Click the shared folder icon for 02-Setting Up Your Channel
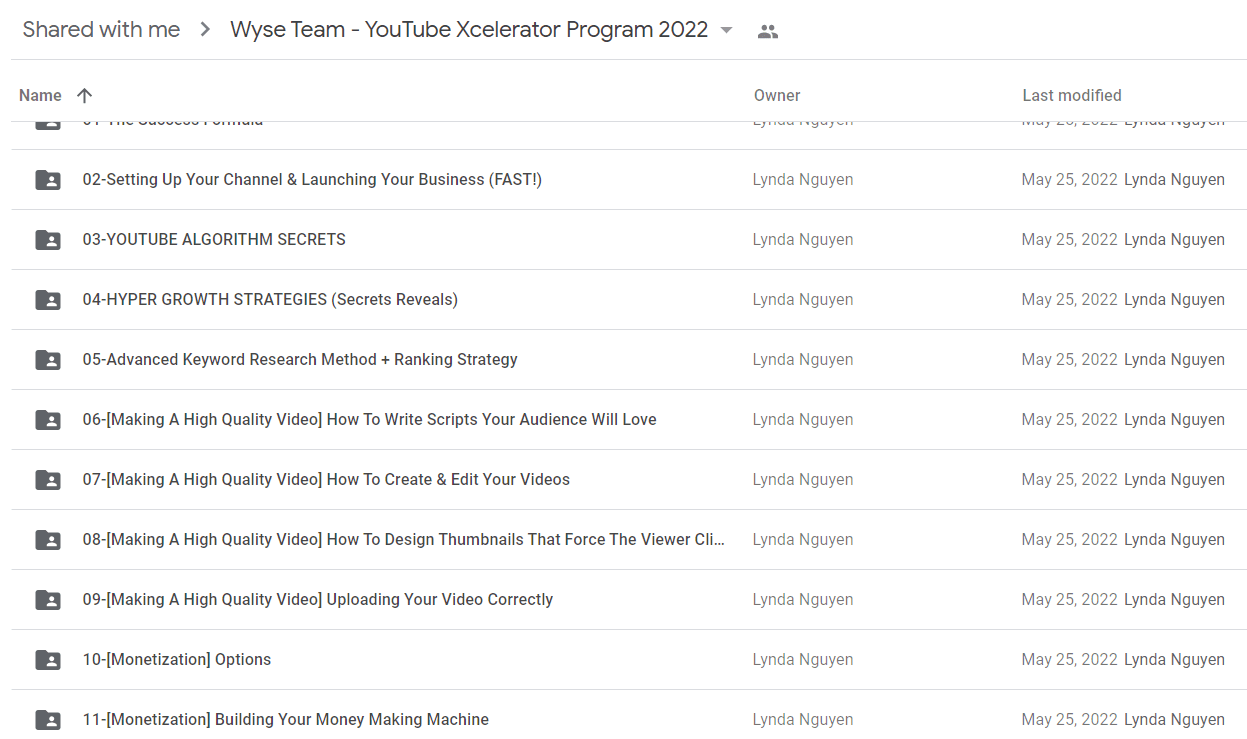This screenshot has width=1247, height=739. coord(47,180)
